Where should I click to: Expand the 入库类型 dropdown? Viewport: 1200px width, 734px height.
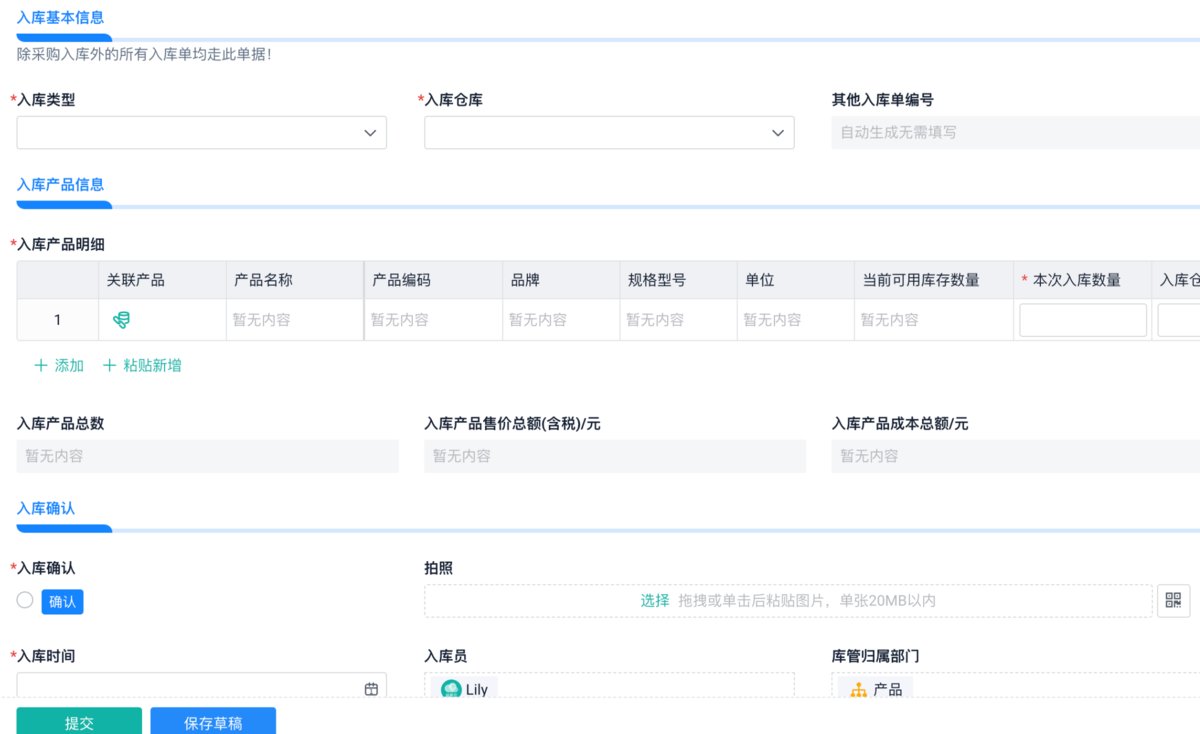click(369, 133)
